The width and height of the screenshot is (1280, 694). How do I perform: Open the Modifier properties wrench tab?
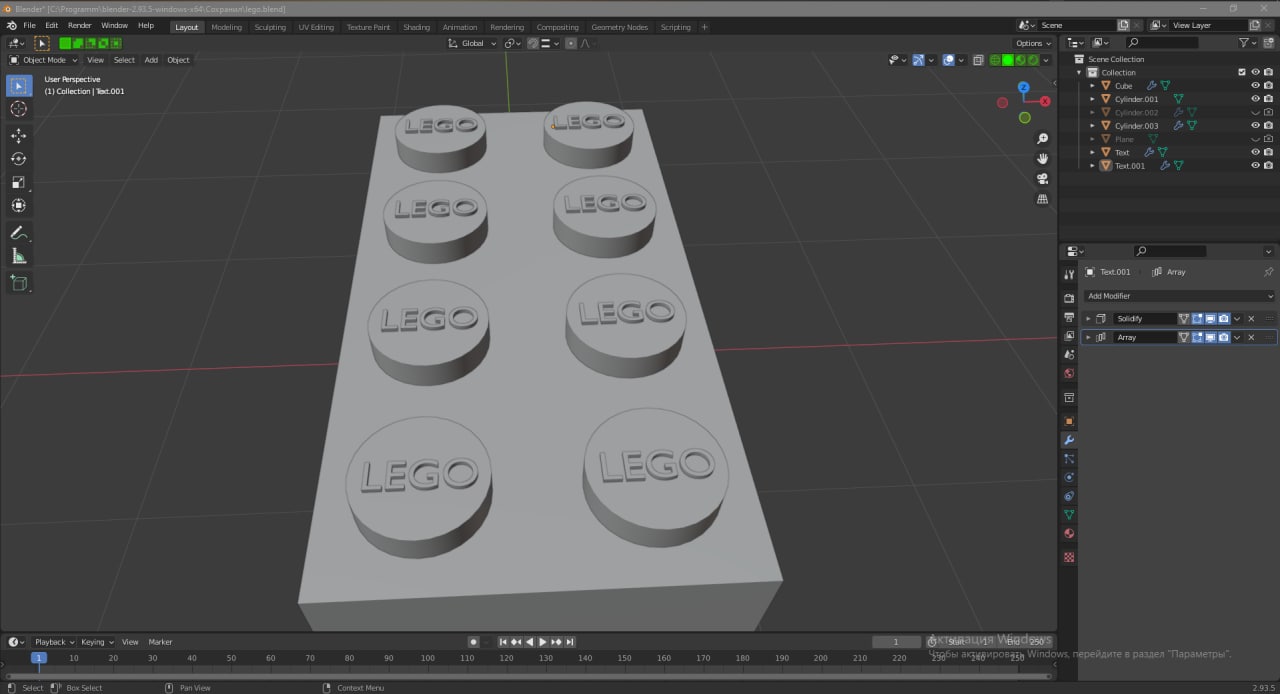click(1069, 440)
